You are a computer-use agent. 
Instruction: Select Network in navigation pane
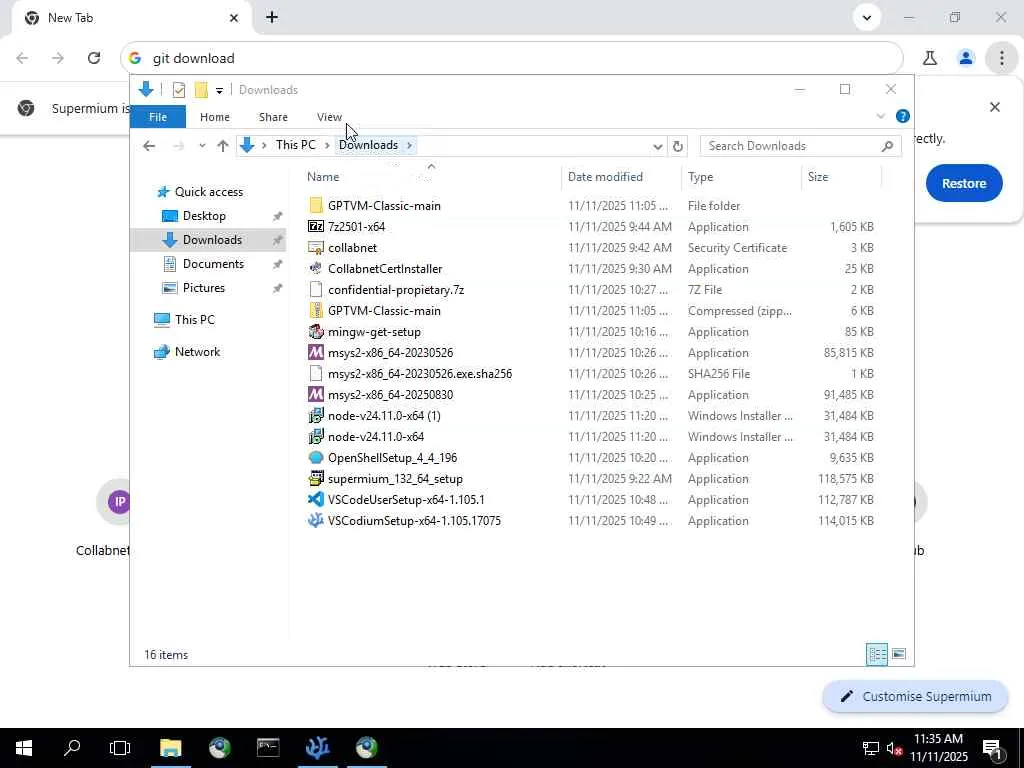coord(197,352)
